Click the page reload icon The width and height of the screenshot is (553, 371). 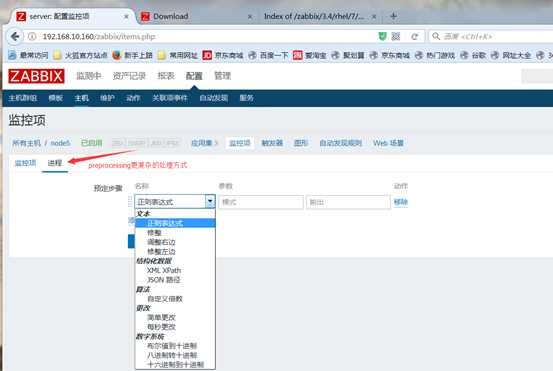click(415, 36)
